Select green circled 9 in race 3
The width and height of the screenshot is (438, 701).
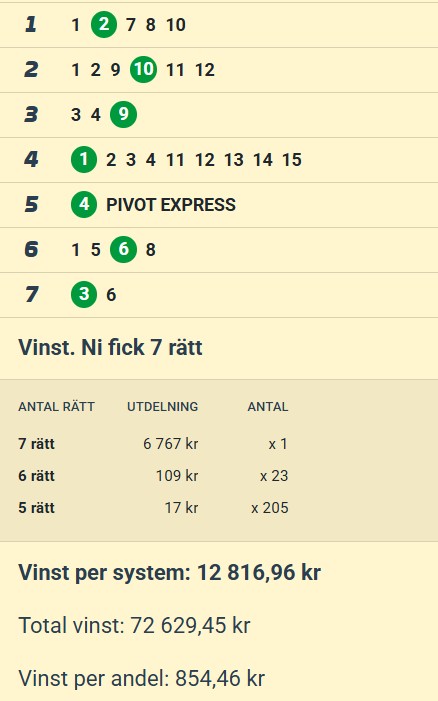click(x=123, y=114)
